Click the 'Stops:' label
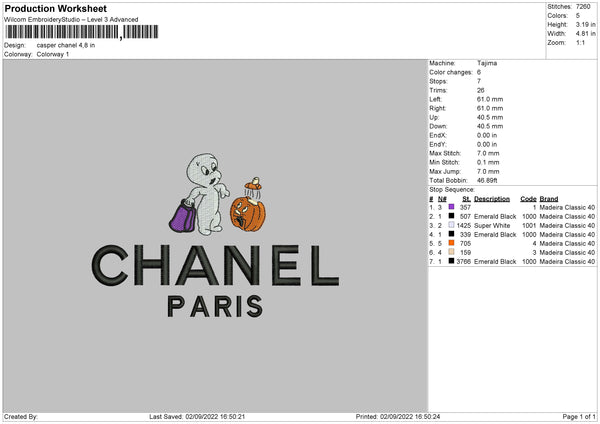 [438, 81]
